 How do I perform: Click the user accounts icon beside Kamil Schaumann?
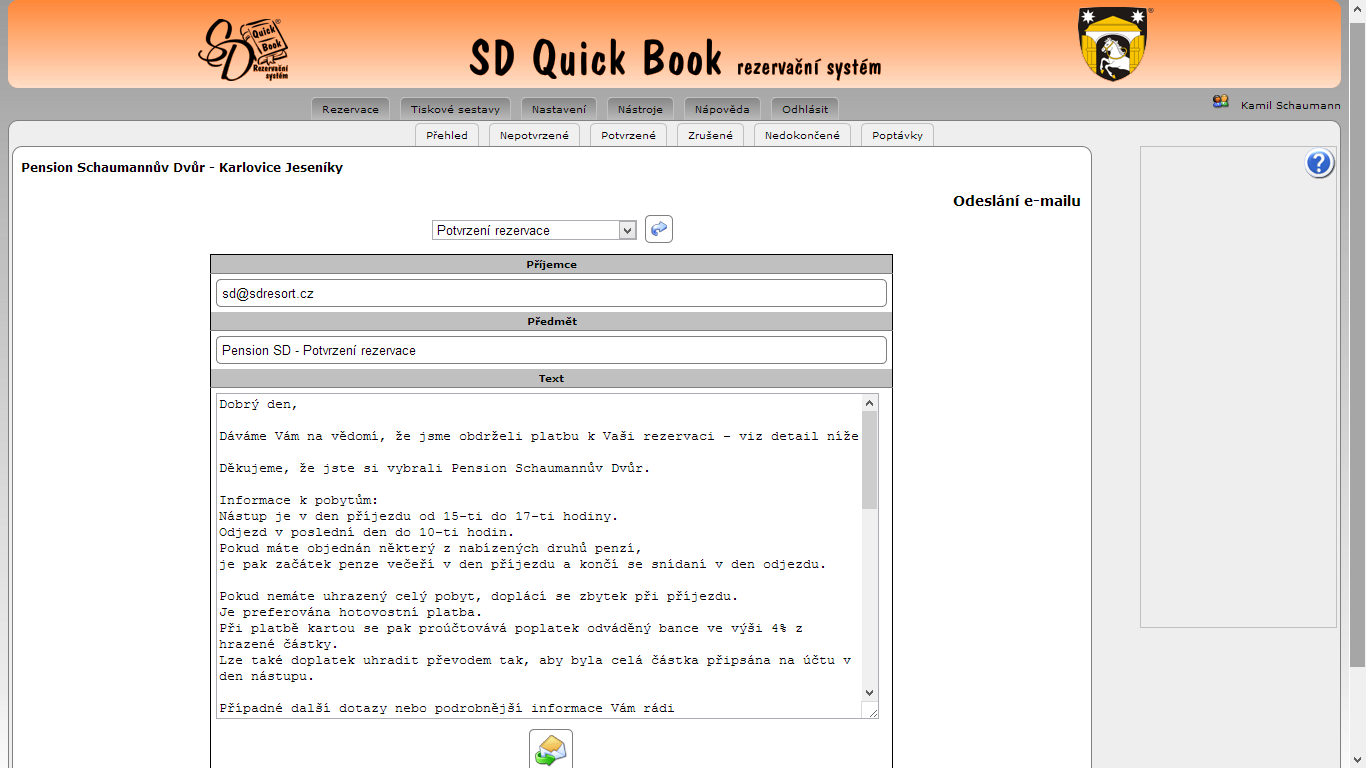(x=1220, y=102)
